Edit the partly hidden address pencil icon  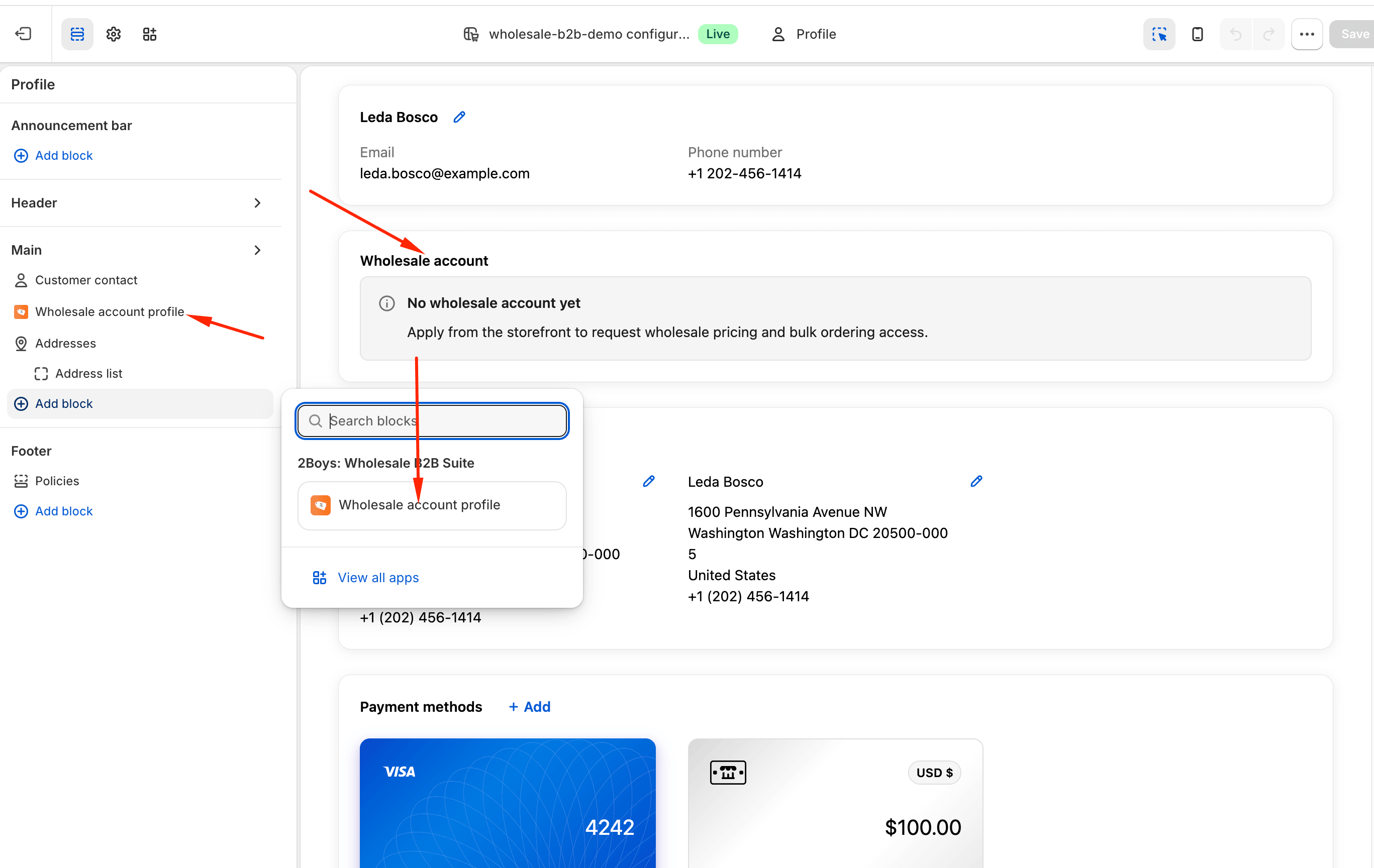tap(649, 481)
